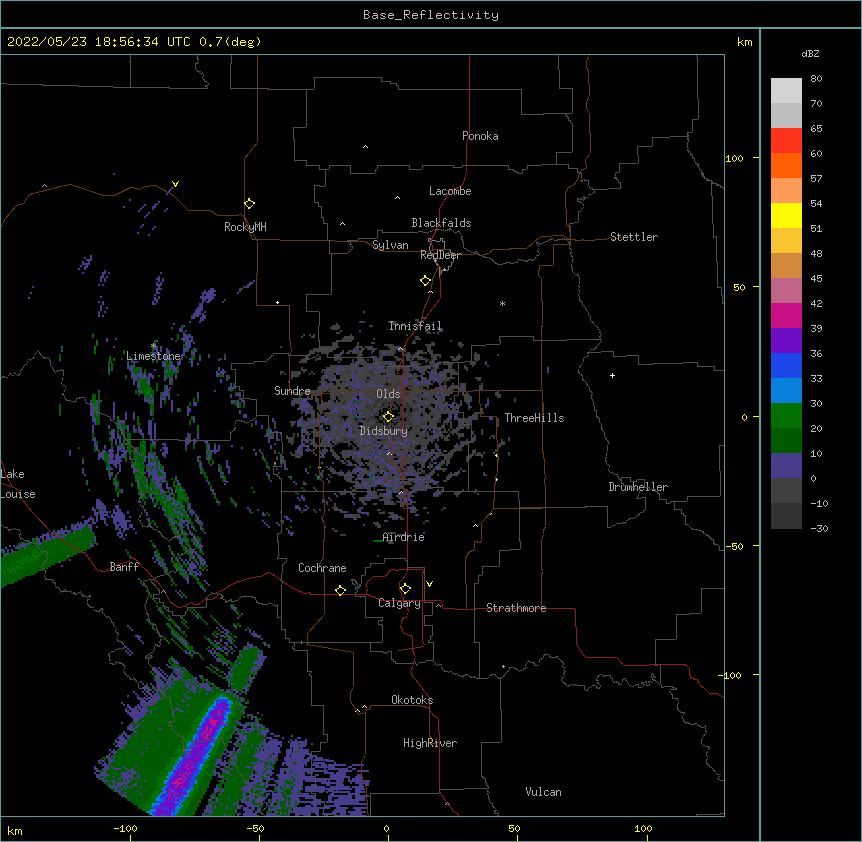The width and height of the screenshot is (862, 842).
Task: Click the white asterisk marker east of Innisfail
Action: click(x=502, y=303)
